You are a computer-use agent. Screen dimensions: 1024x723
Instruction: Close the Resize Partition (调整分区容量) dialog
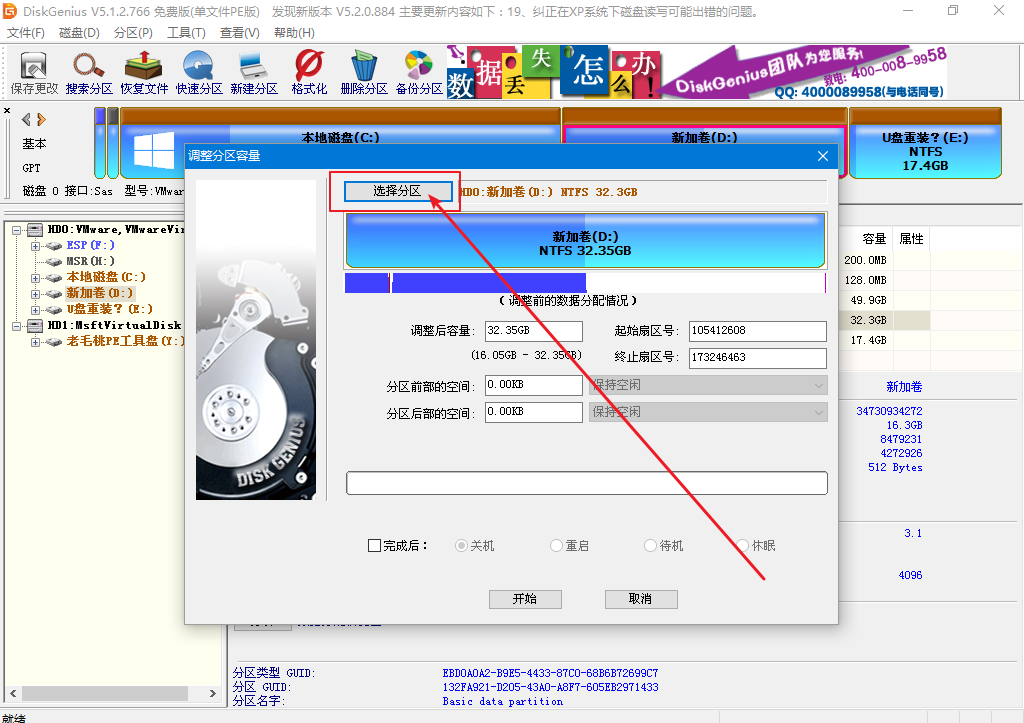point(823,156)
